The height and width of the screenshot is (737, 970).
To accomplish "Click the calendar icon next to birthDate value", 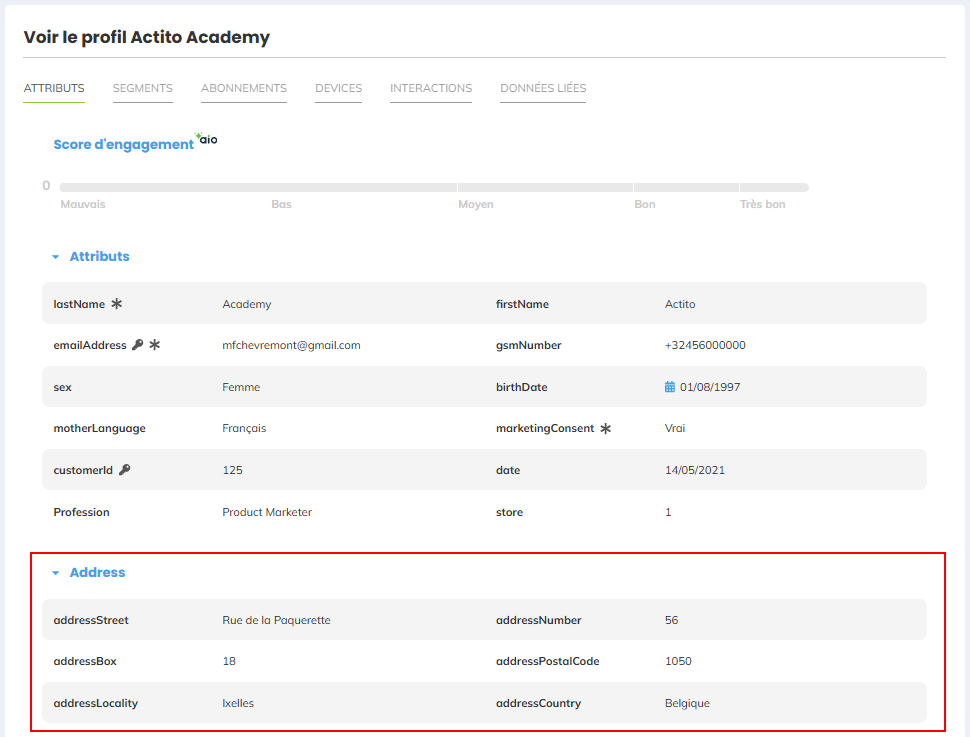I will point(670,387).
